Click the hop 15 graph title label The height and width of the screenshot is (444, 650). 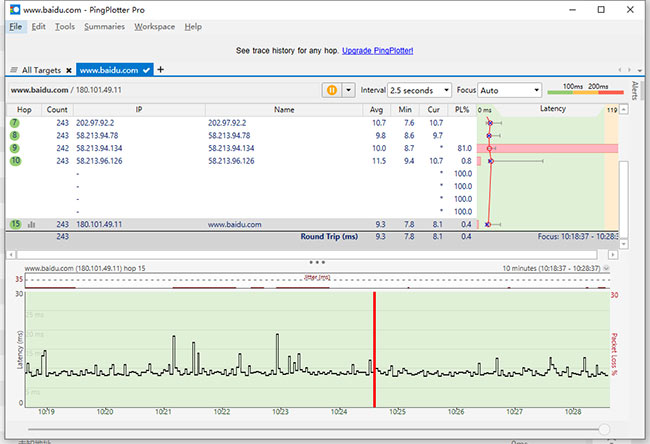tap(85, 268)
